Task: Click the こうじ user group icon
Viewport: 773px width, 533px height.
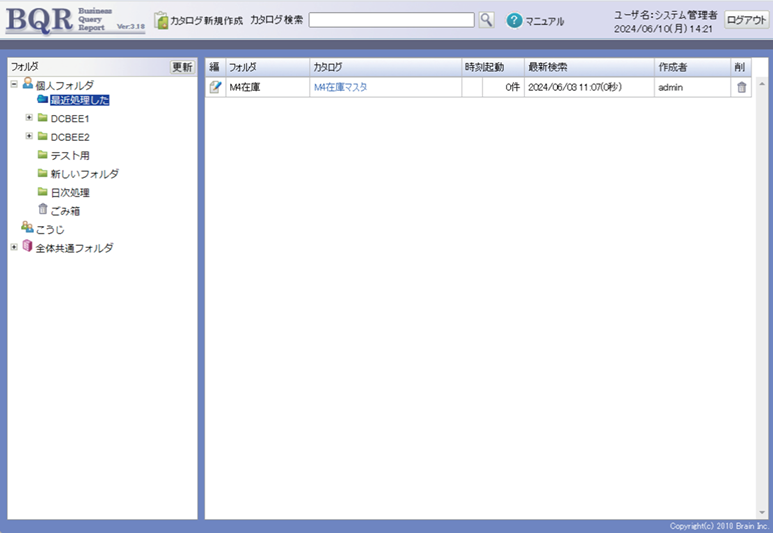Action: 27,229
